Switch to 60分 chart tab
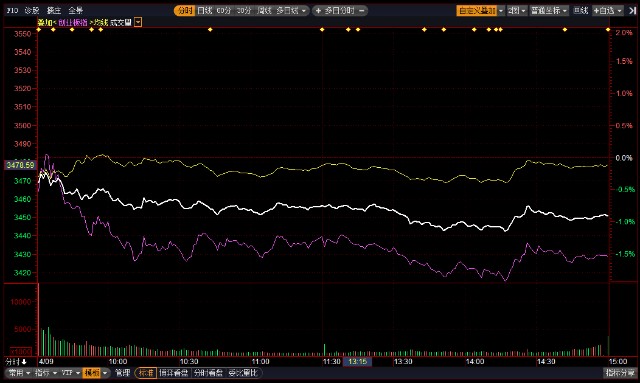 (x=224, y=11)
